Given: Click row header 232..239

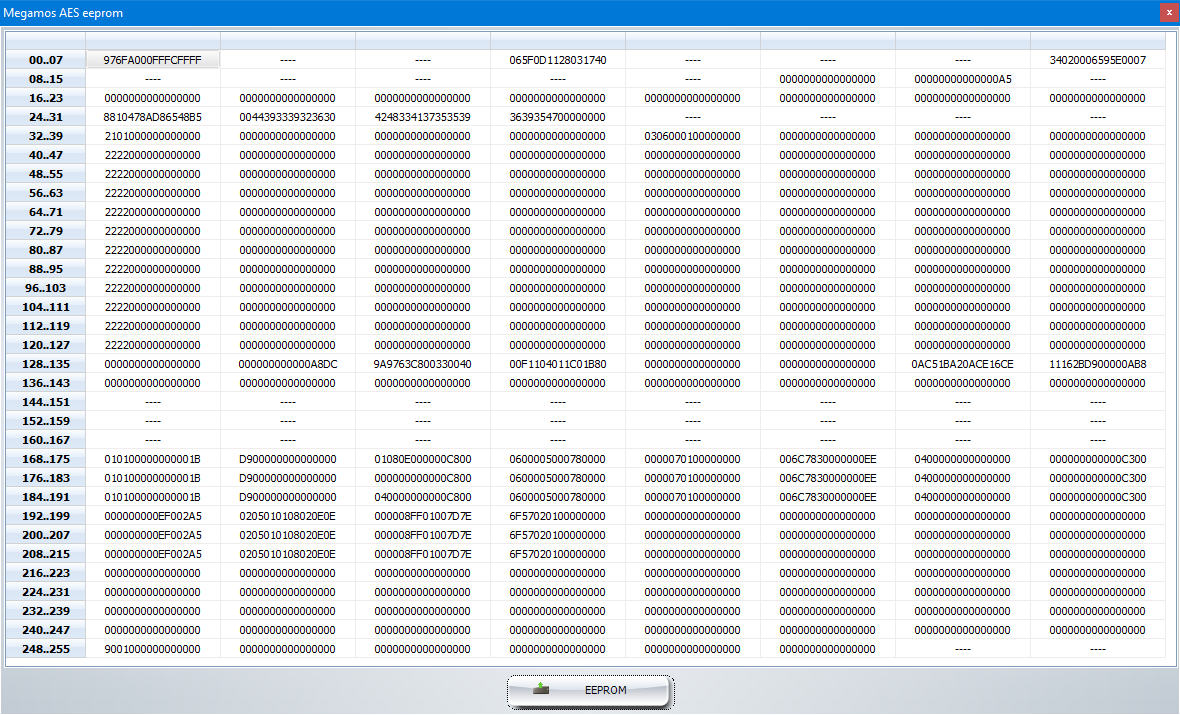Looking at the screenshot, I should pyautogui.click(x=46, y=611).
